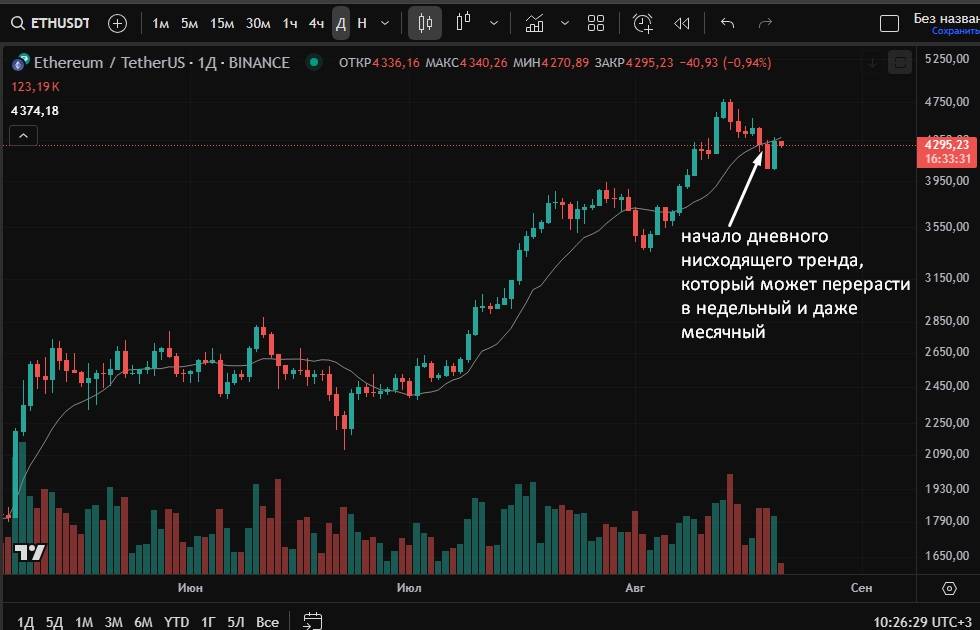Expand the indicator templates dropdown arrow
This screenshot has height=630, width=980.
pos(565,23)
